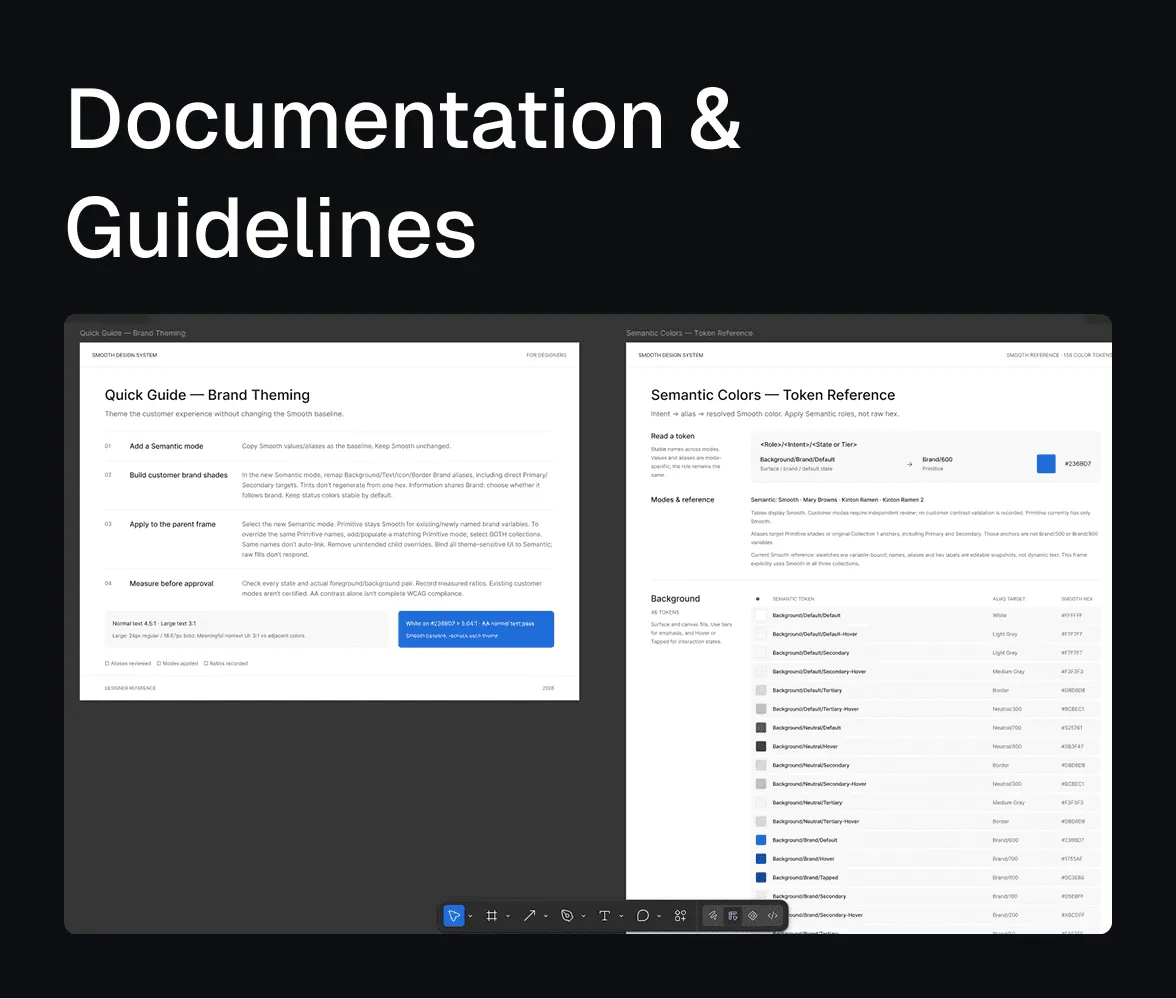Screen dimensions: 1176x999
Task: Click the blue White on #2368D7 contrast card
Action: tap(476, 629)
